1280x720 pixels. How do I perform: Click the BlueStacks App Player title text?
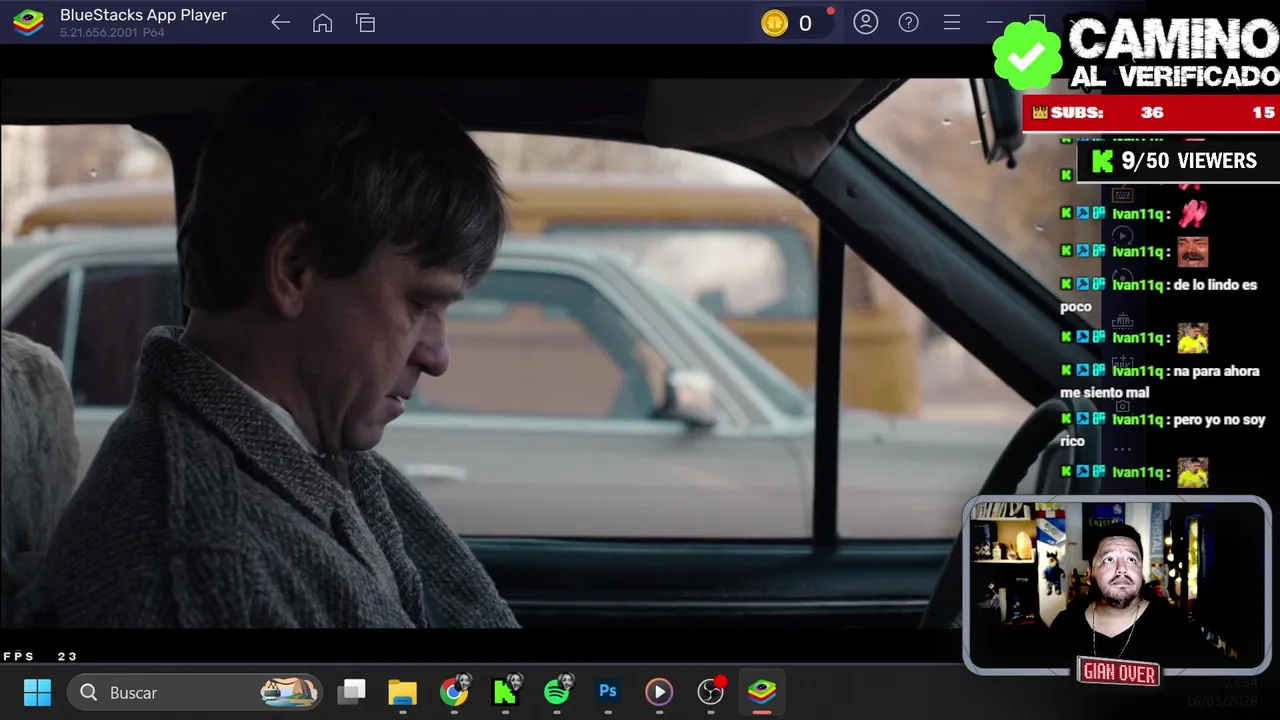[x=143, y=15]
